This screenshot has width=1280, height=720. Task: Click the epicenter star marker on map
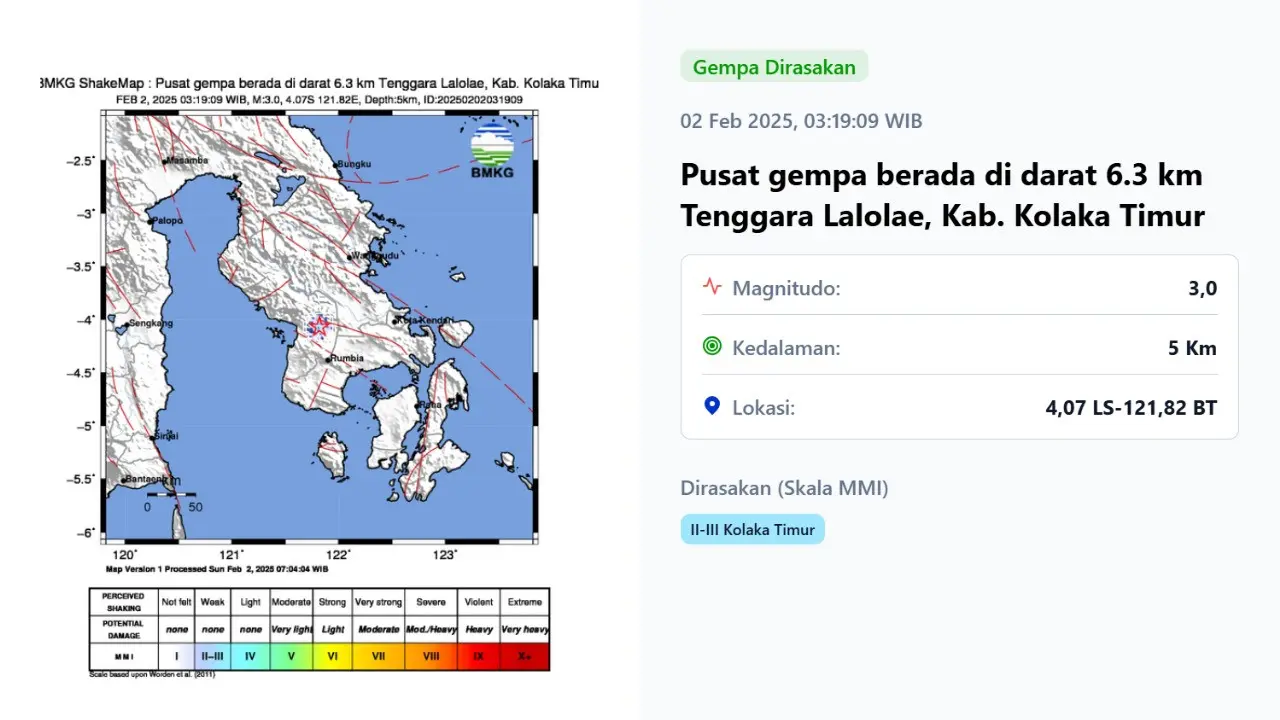(x=319, y=326)
